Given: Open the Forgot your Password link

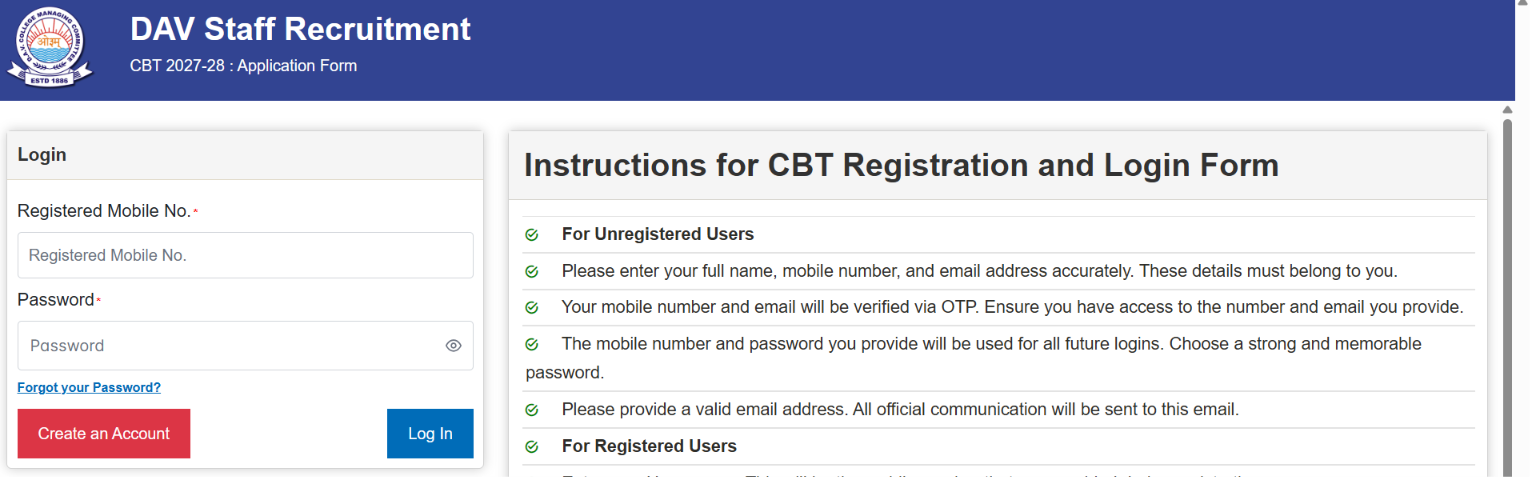Looking at the screenshot, I should point(89,387).
